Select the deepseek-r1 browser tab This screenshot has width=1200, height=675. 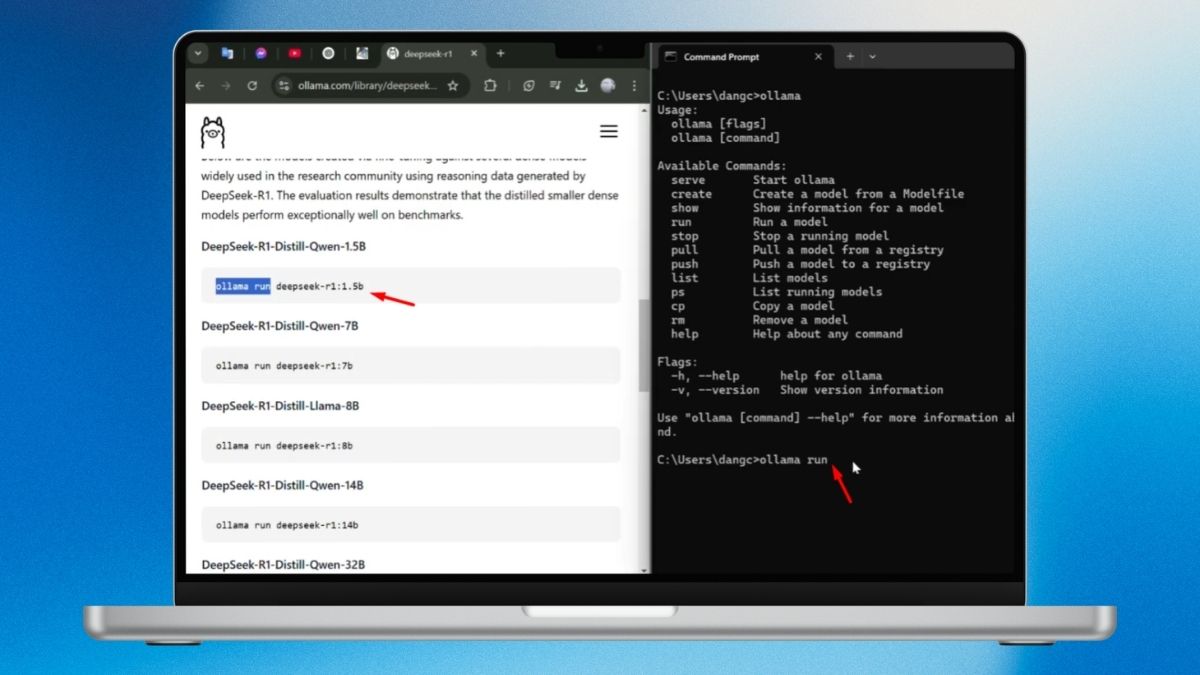pos(430,54)
